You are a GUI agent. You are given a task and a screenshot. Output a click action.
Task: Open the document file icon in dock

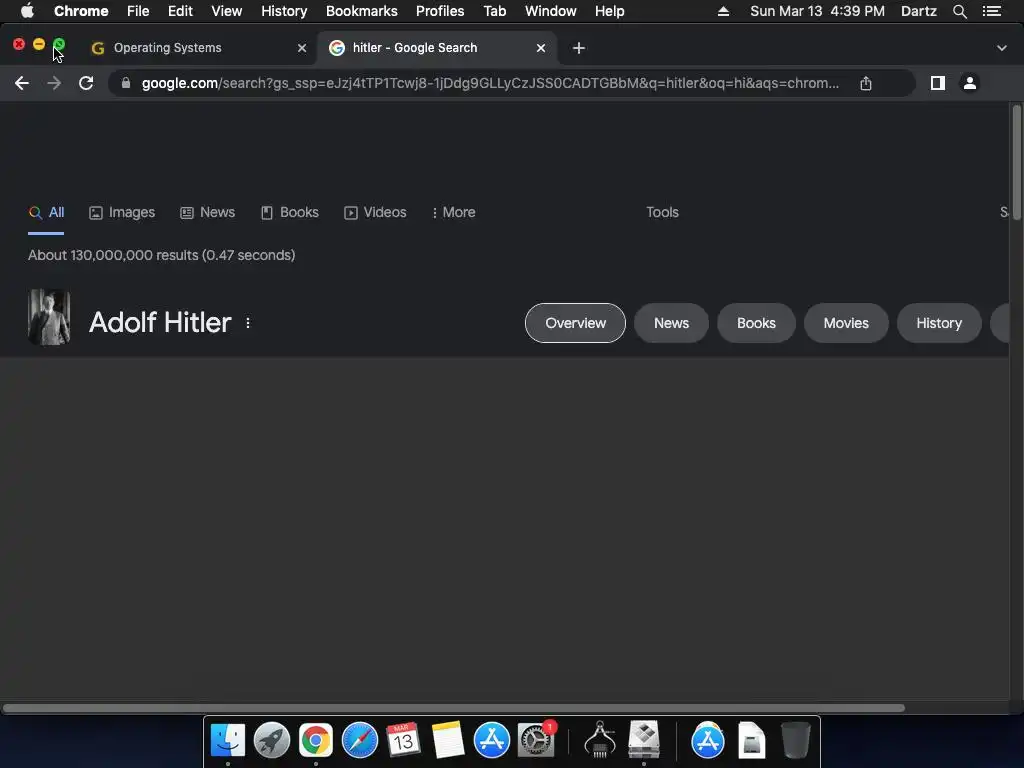click(752, 741)
